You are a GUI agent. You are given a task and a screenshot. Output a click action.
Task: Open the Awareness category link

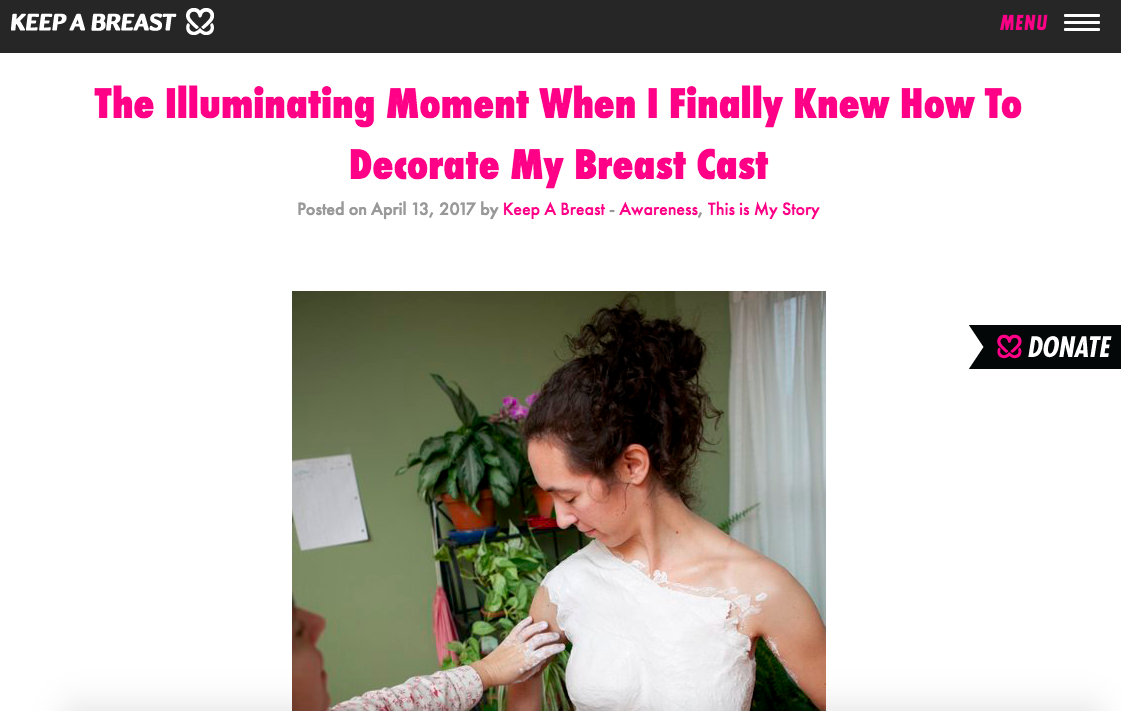coord(658,209)
